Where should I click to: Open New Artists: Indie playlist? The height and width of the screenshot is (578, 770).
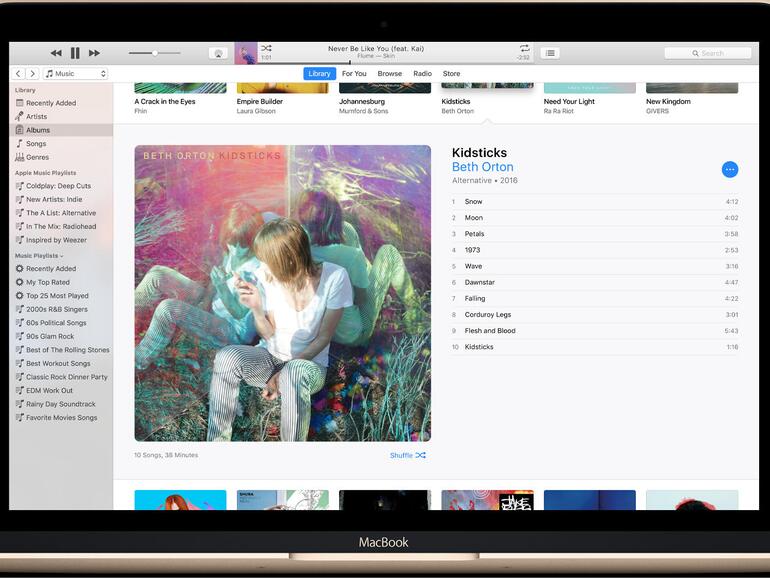(61, 199)
